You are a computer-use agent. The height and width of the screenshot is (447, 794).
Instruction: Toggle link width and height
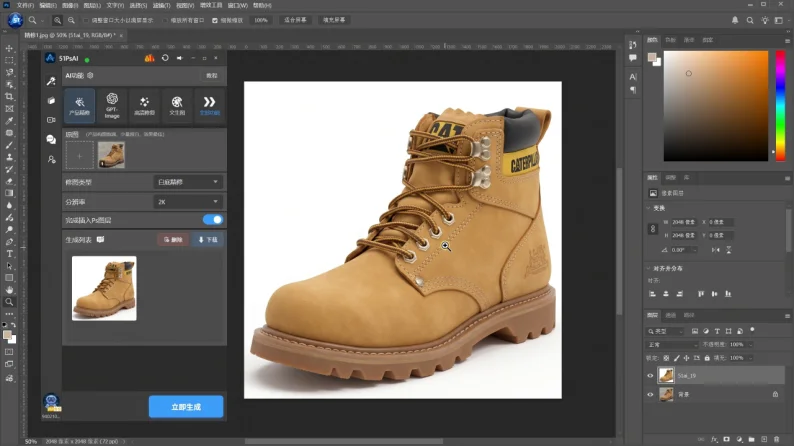653,229
